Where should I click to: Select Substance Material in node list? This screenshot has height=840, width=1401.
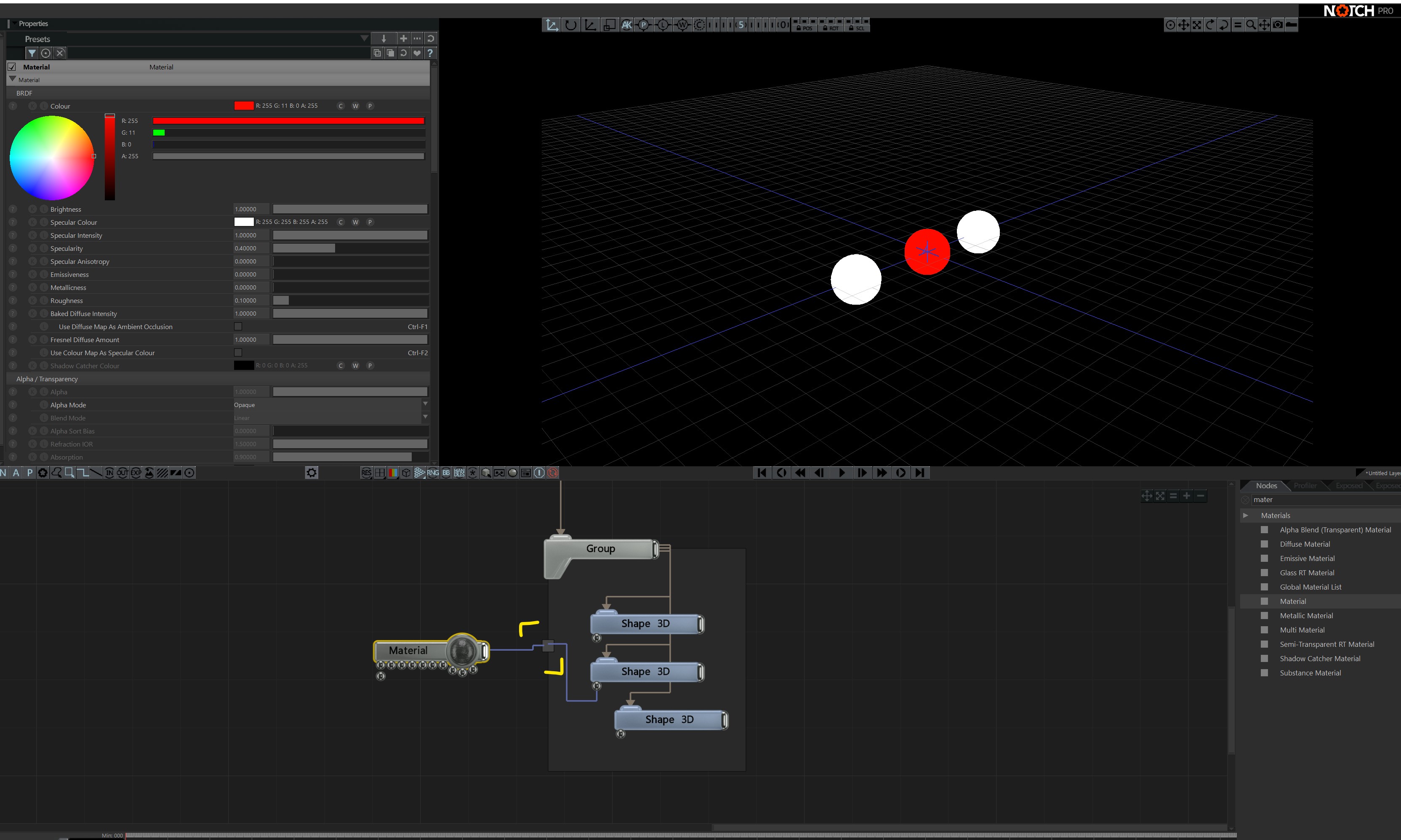[1310, 673]
